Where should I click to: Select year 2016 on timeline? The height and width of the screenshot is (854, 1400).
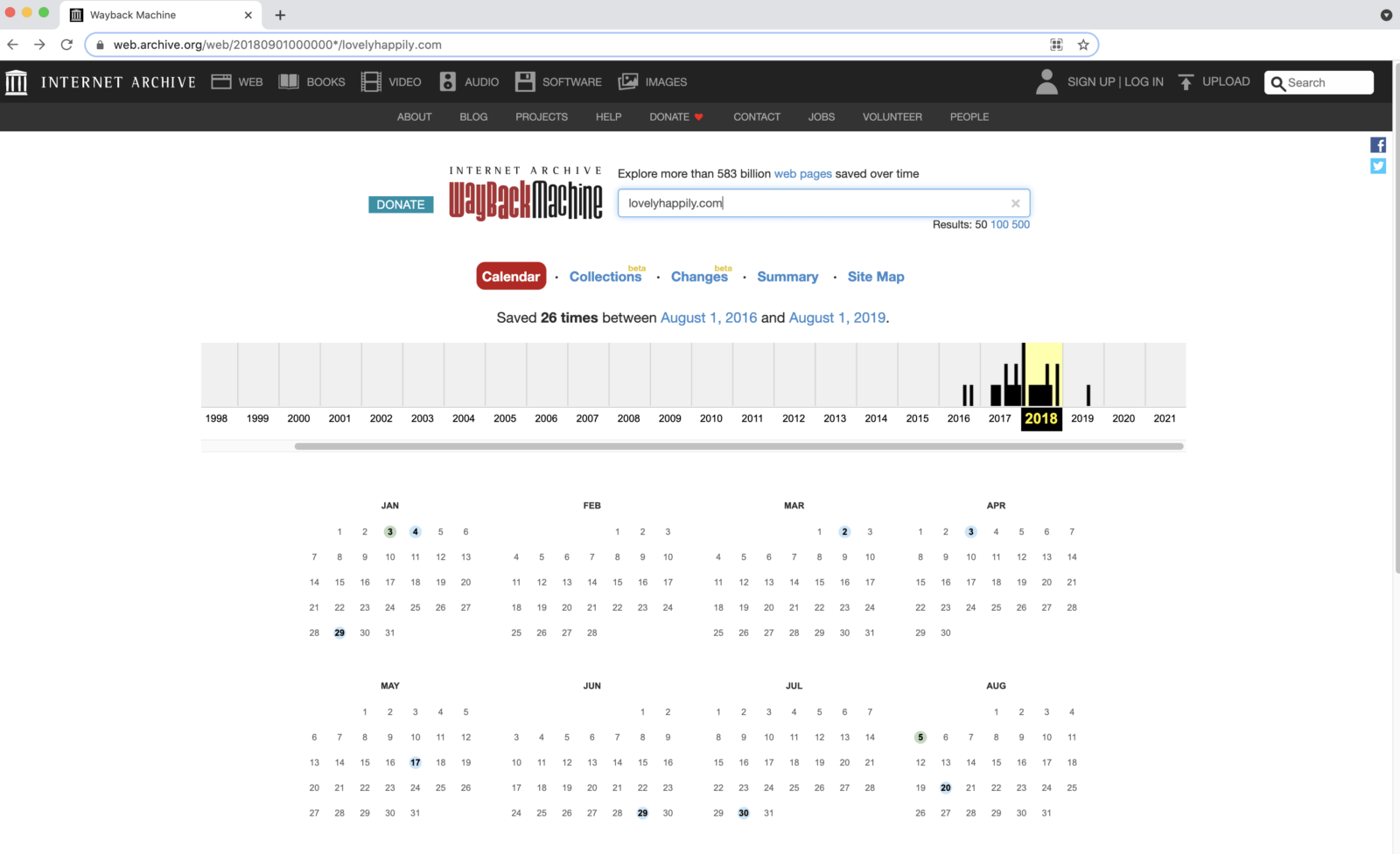(x=959, y=419)
